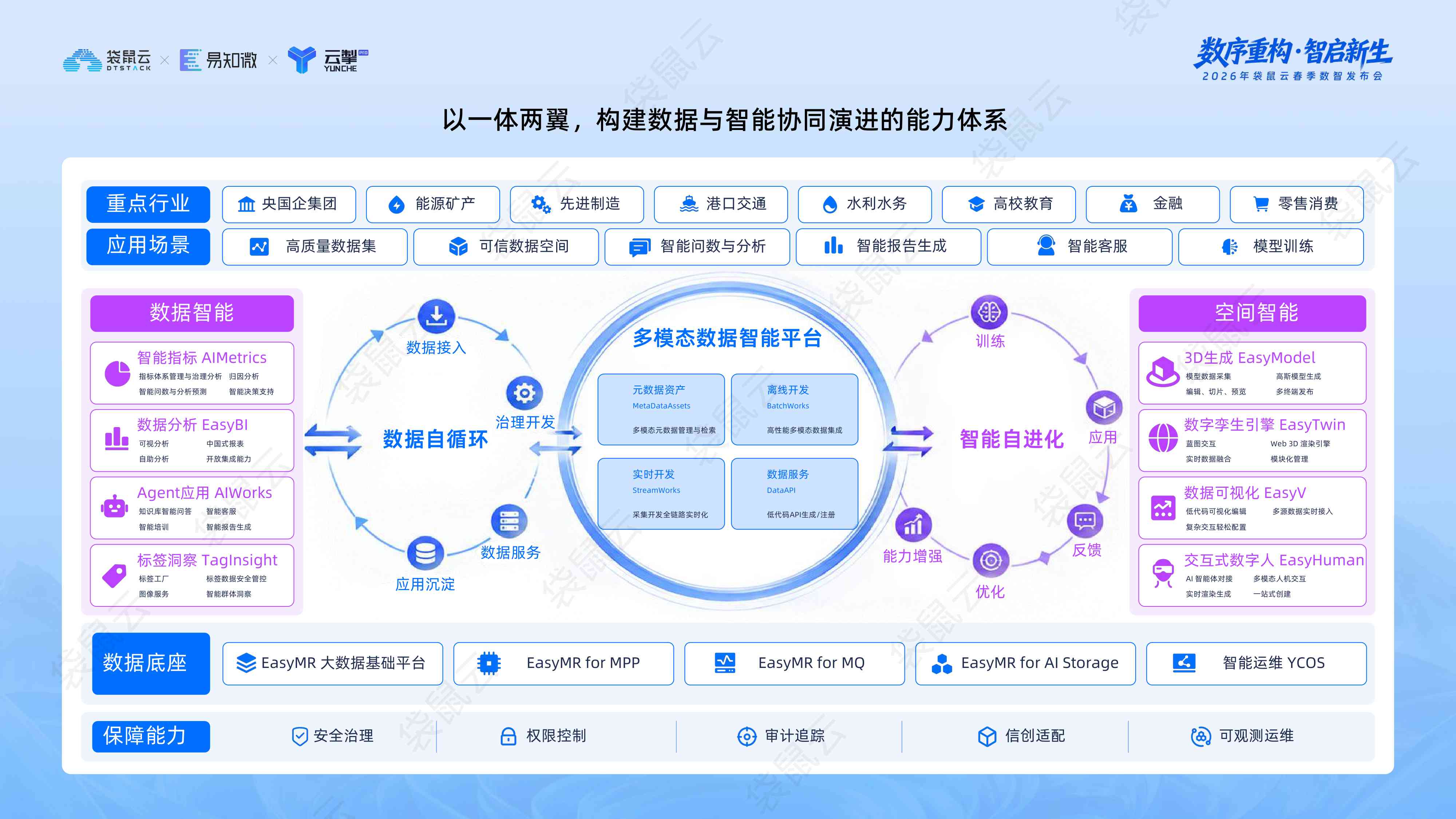Click the 能力增强 chart icon
This screenshot has width=1456, height=819.
(x=913, y=525)
